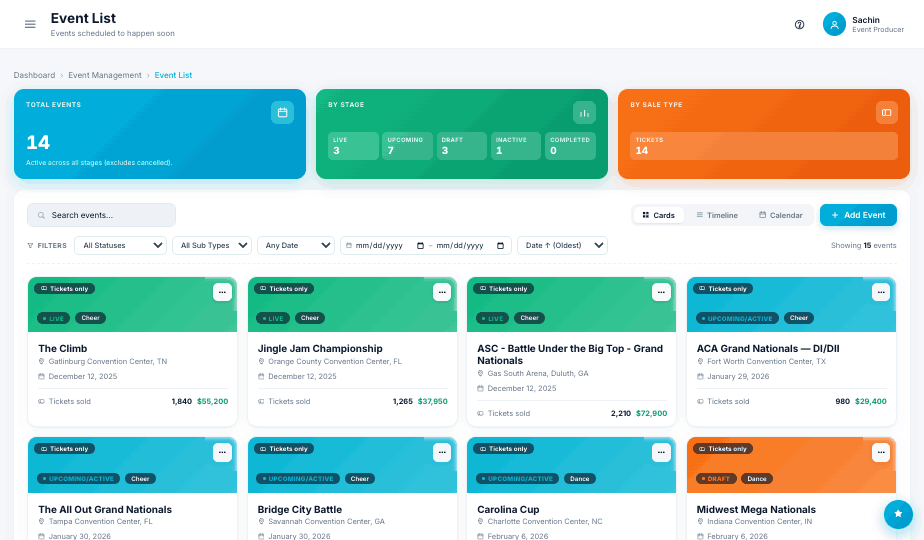Click the Event List breadcrumb

pos(173,75)
